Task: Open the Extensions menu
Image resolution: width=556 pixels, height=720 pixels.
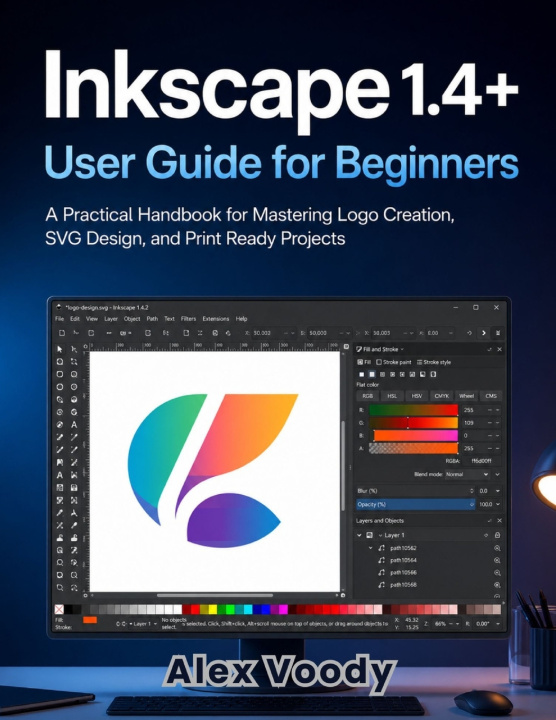Action: 216,319
